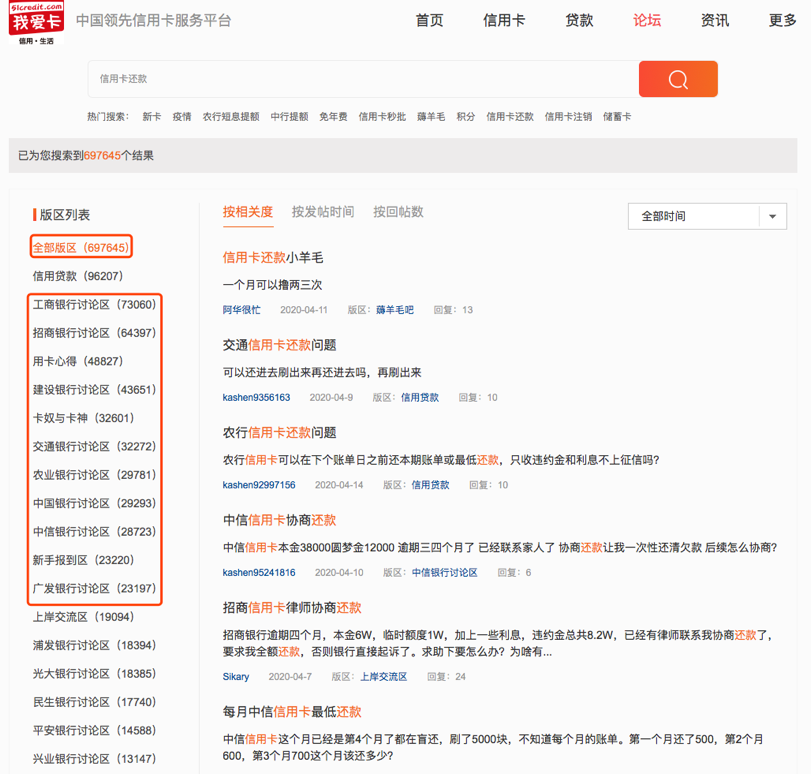View author profile Sikary
This screenshot has height=774, width=811.
(x=236, y=677)
